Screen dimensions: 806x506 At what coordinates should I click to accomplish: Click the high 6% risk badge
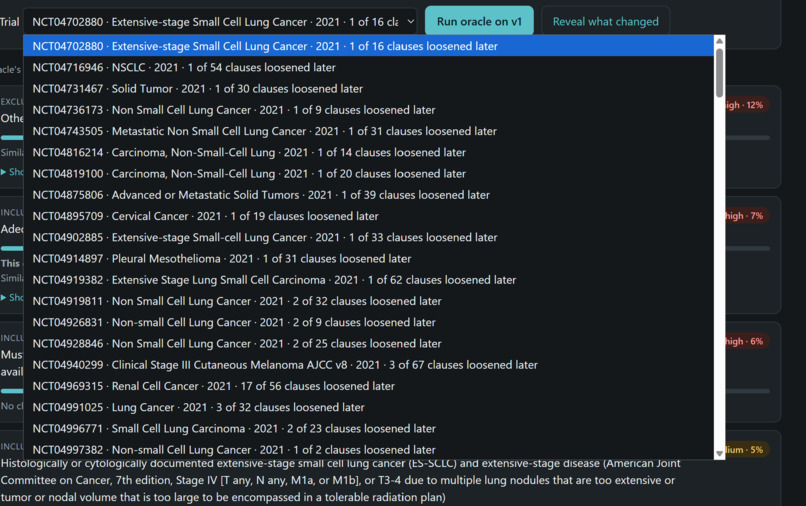[746, 341]
